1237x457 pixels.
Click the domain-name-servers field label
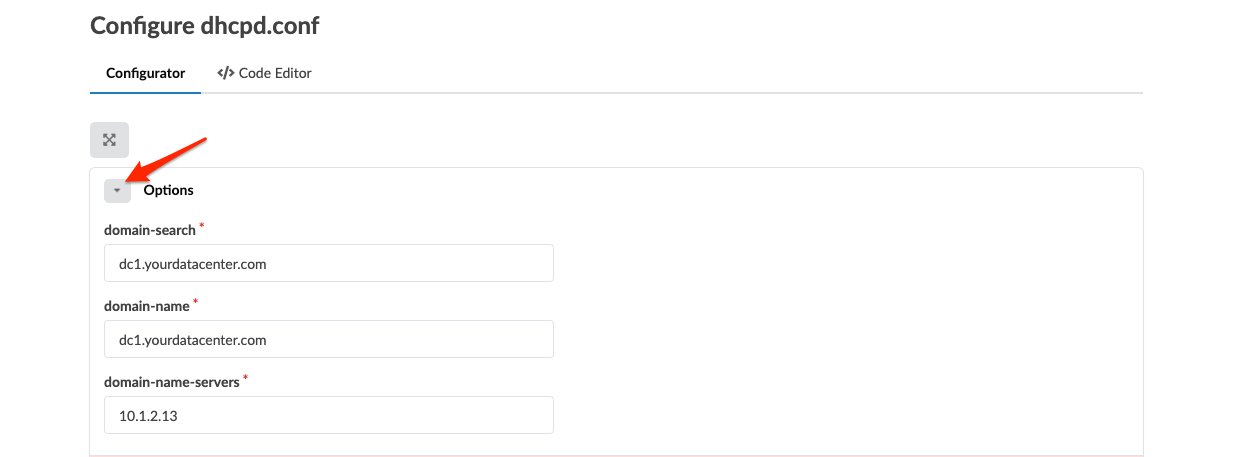pos(171,381)
